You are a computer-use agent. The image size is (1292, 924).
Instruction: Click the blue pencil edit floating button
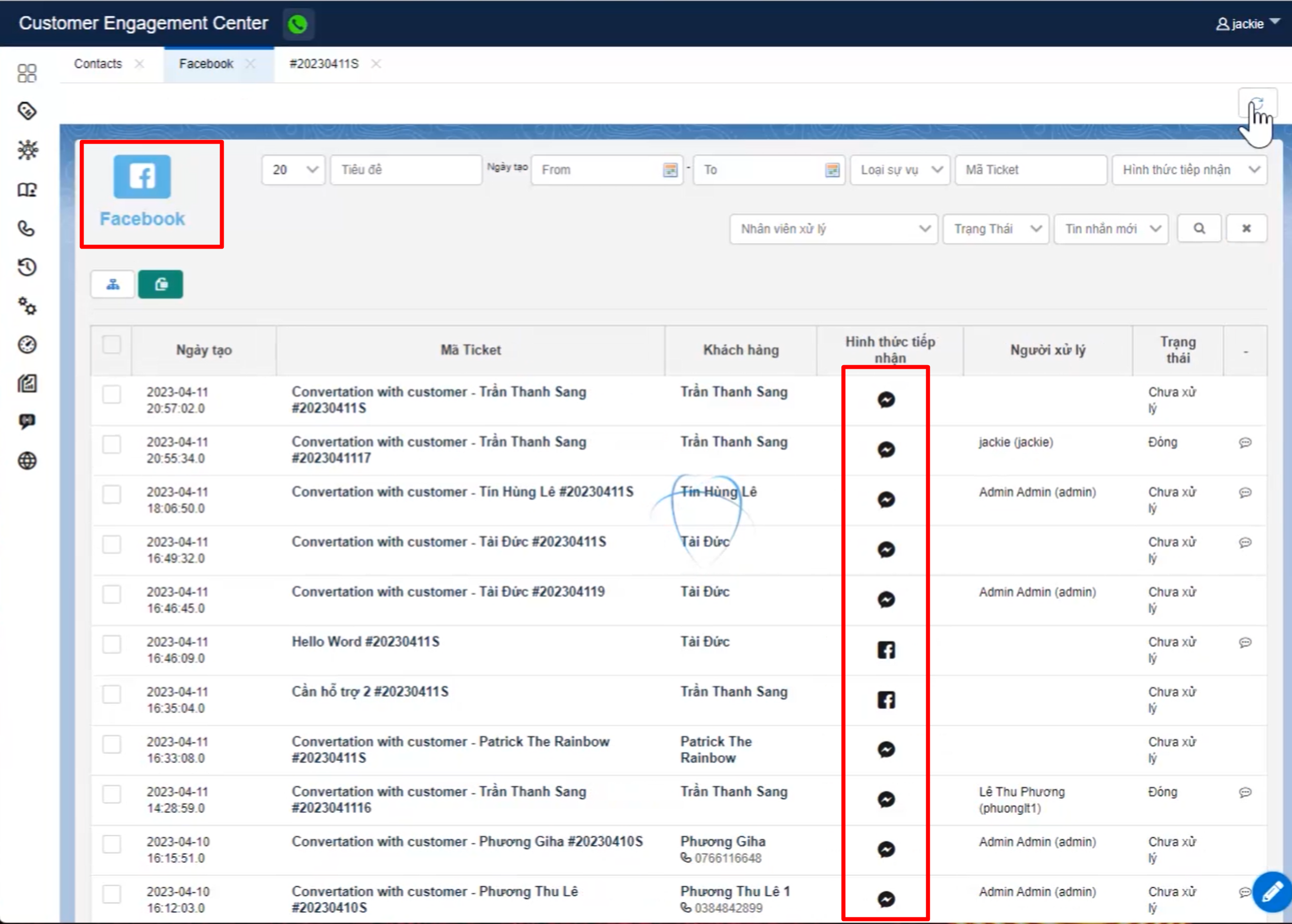pyautogui.click(x=1272, y=891)
